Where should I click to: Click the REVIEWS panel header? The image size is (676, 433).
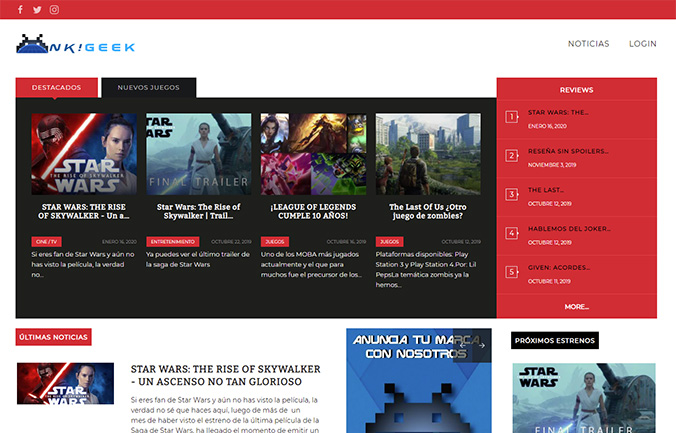576,90
